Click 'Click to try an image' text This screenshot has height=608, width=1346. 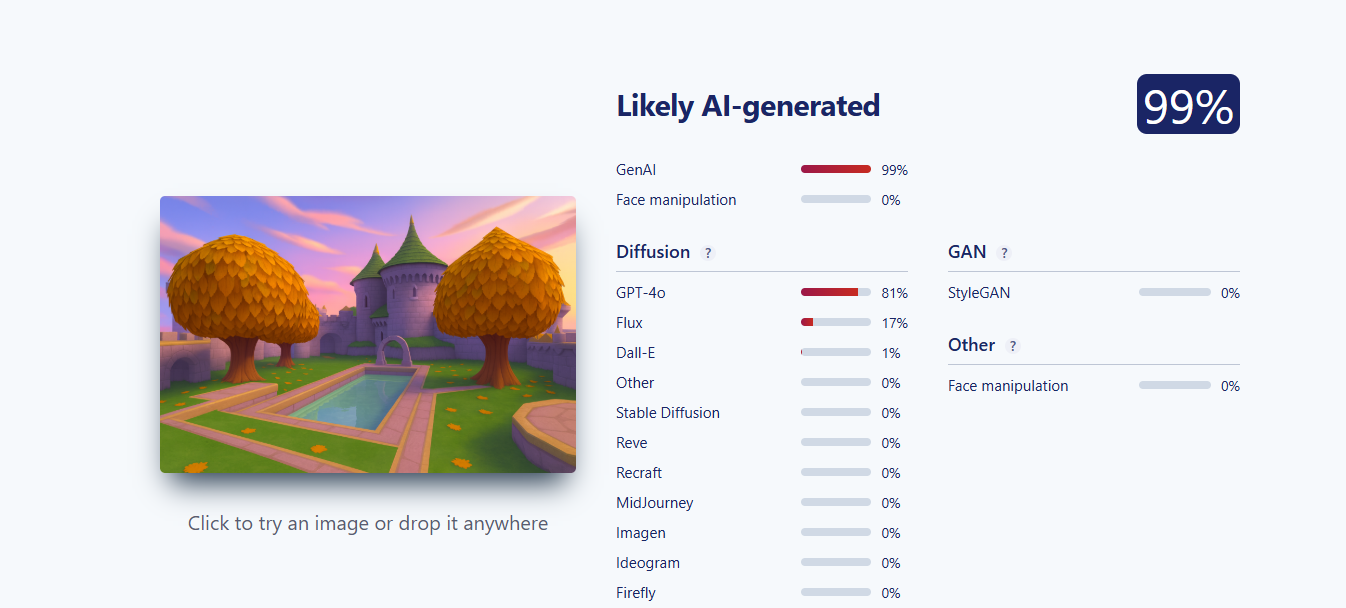[368, 523]
